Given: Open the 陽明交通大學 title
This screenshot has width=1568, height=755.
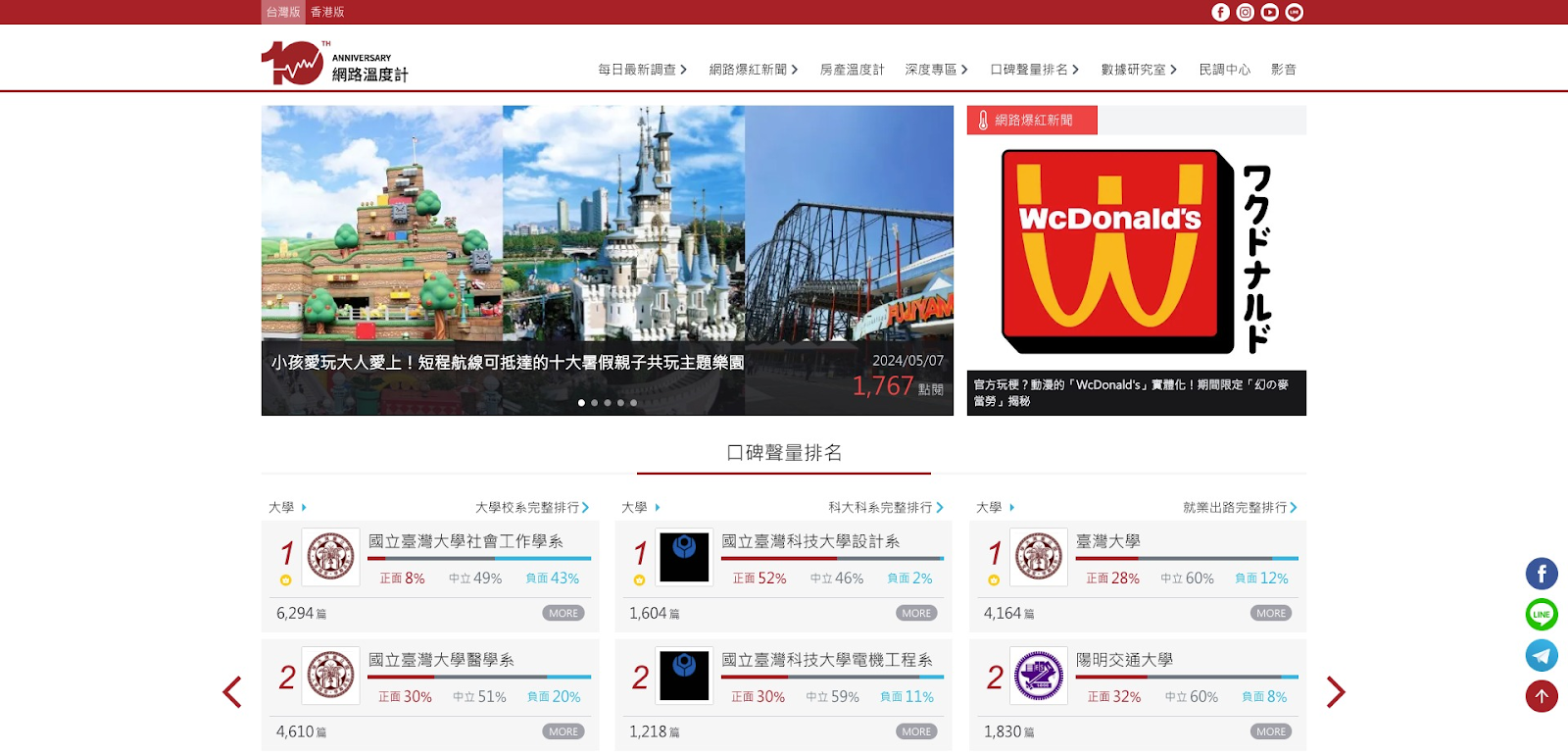Looking at the screenshot, I should tap(1124, 660).
